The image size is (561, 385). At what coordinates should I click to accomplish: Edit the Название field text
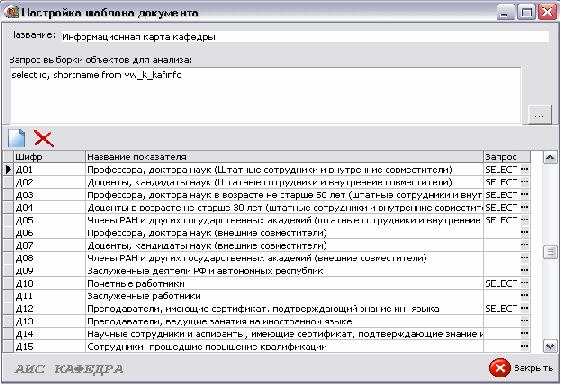pos(305,36)
